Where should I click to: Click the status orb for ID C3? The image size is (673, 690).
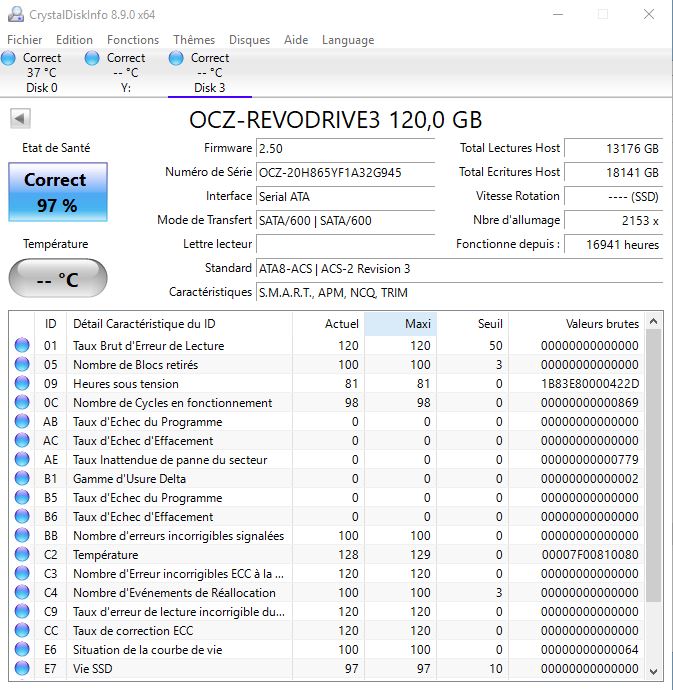pyautogui.click(x=22, y=573)
